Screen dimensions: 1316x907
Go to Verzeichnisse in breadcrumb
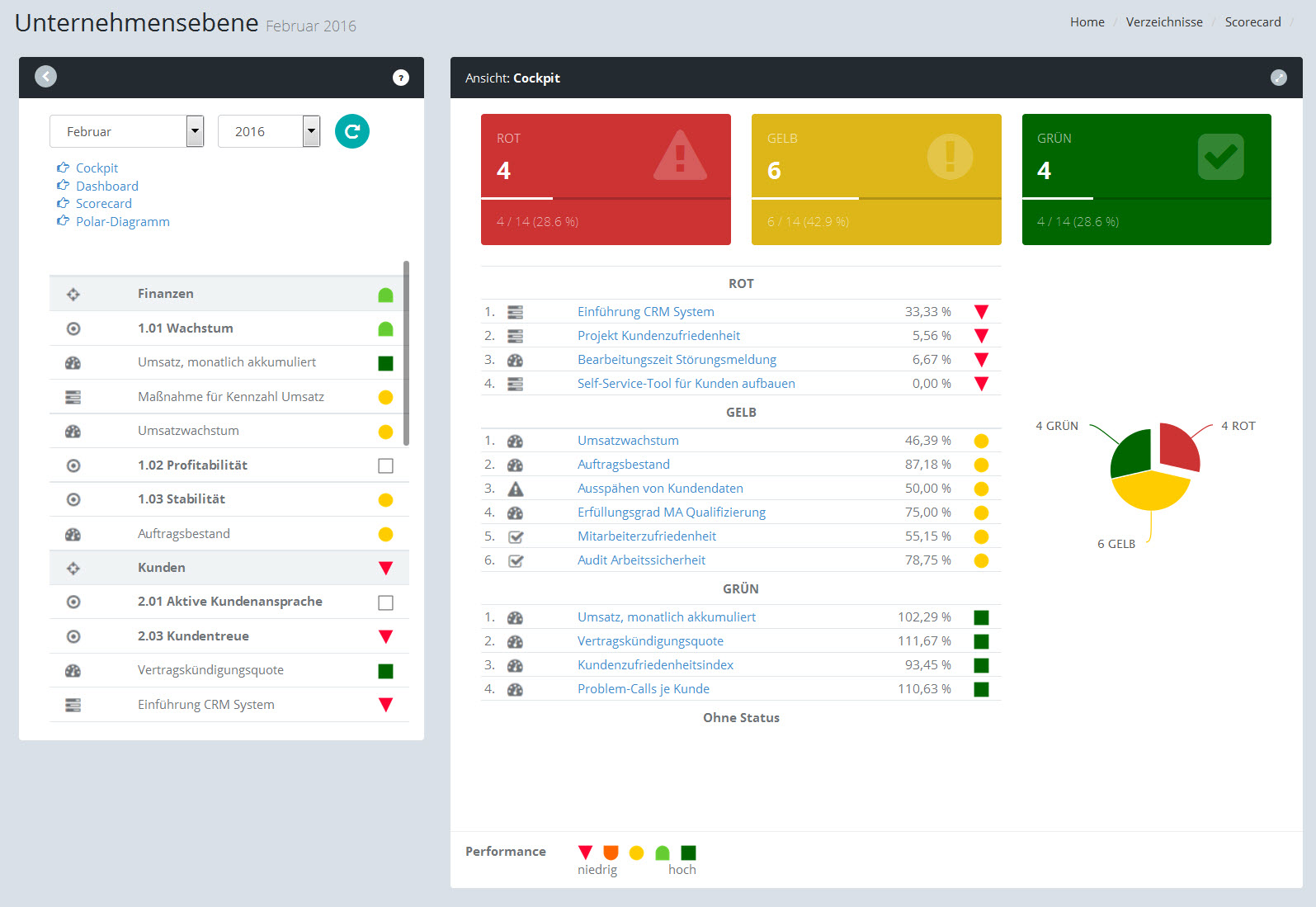point(1163,22)
